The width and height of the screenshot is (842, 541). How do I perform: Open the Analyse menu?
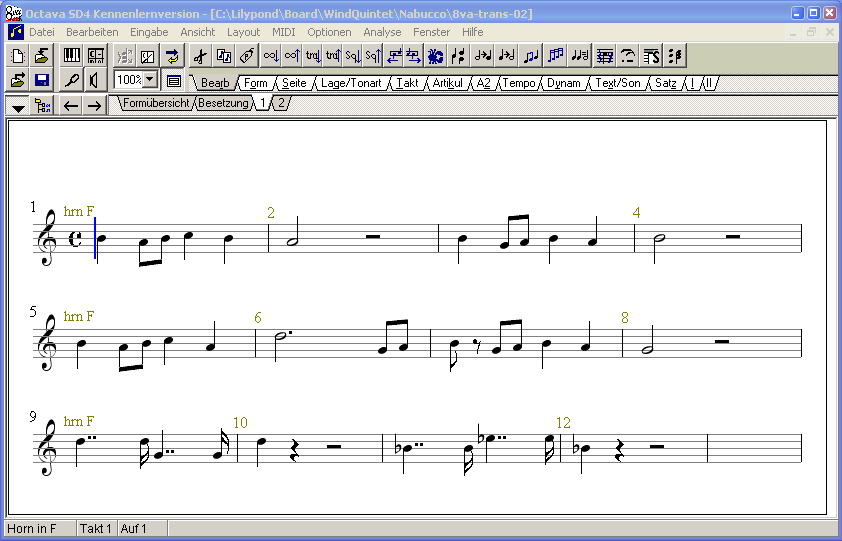click(x=382, y=32)
